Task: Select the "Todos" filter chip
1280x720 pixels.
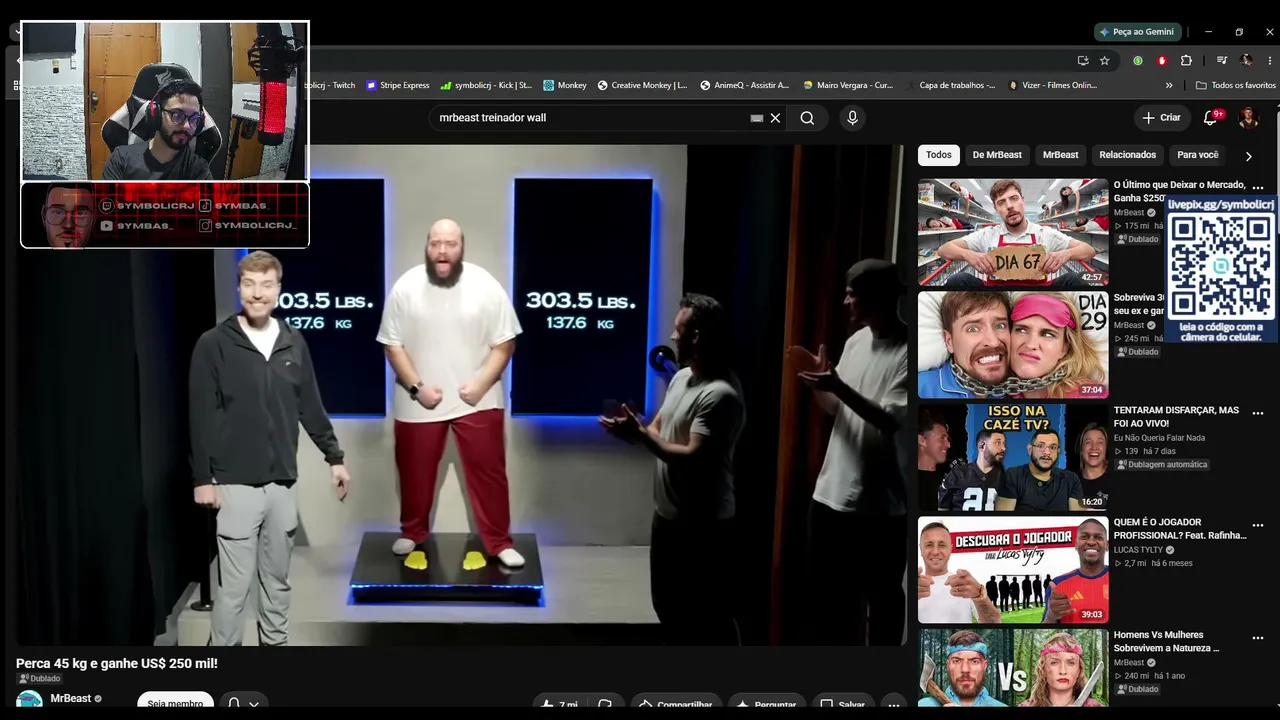Action: coord(939,155)
